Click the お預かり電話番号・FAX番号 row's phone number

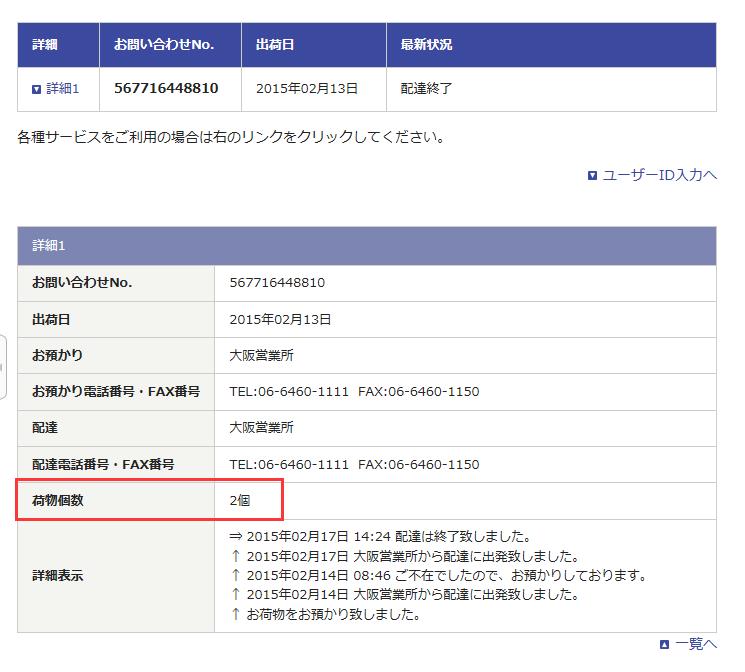pos(289,391)
